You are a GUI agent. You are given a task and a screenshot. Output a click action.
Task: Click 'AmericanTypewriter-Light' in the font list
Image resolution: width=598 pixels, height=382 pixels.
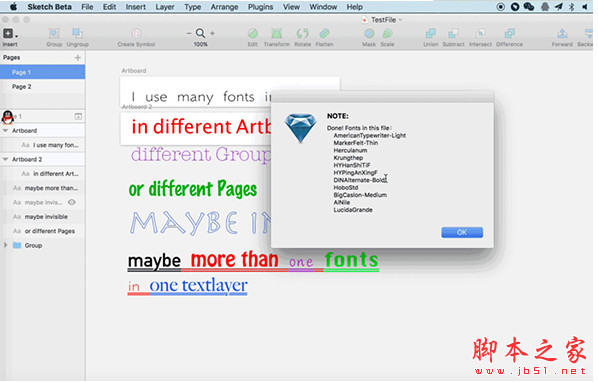click(x=370, y=135)
